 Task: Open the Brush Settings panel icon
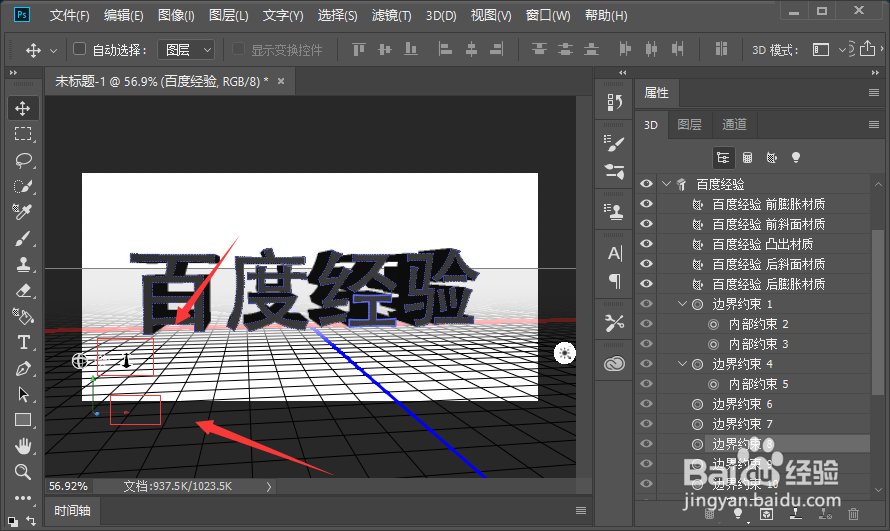[614, 144]
